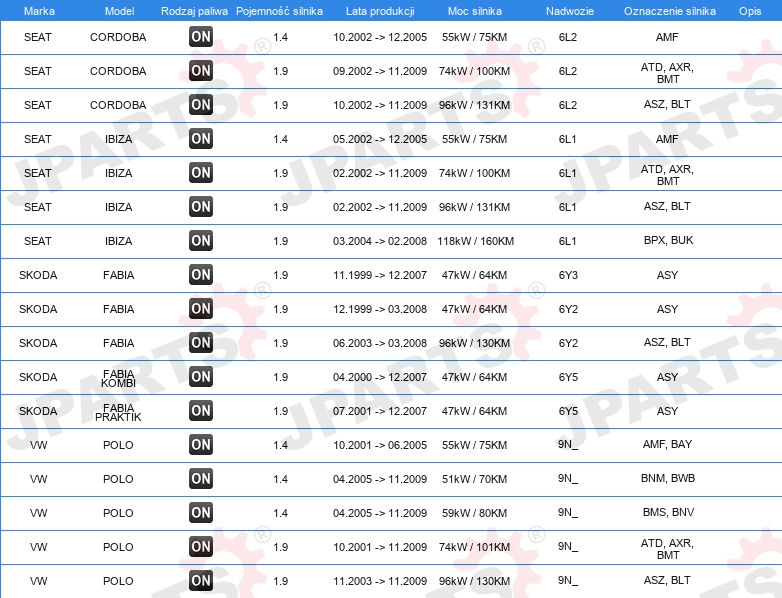Image resolution: width=782 pixels, height=598 pixels.
Task: Click production dates 07.2001 -> 12.2007
Action: (x=380, y=411)
